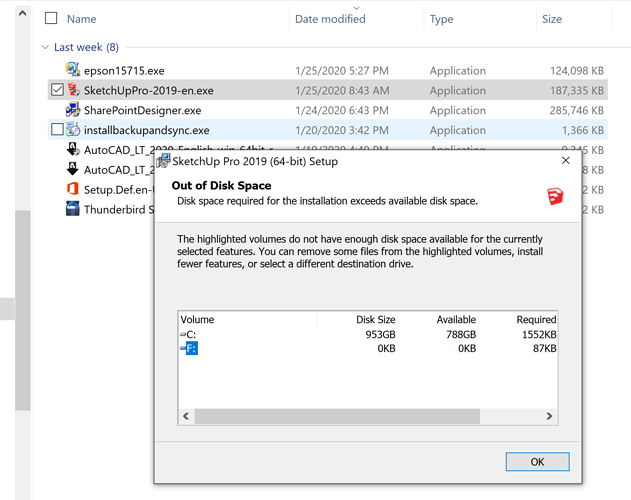
Task: Click the 1/24/2020 6:43 PM date cell
Action: point(342,110)
